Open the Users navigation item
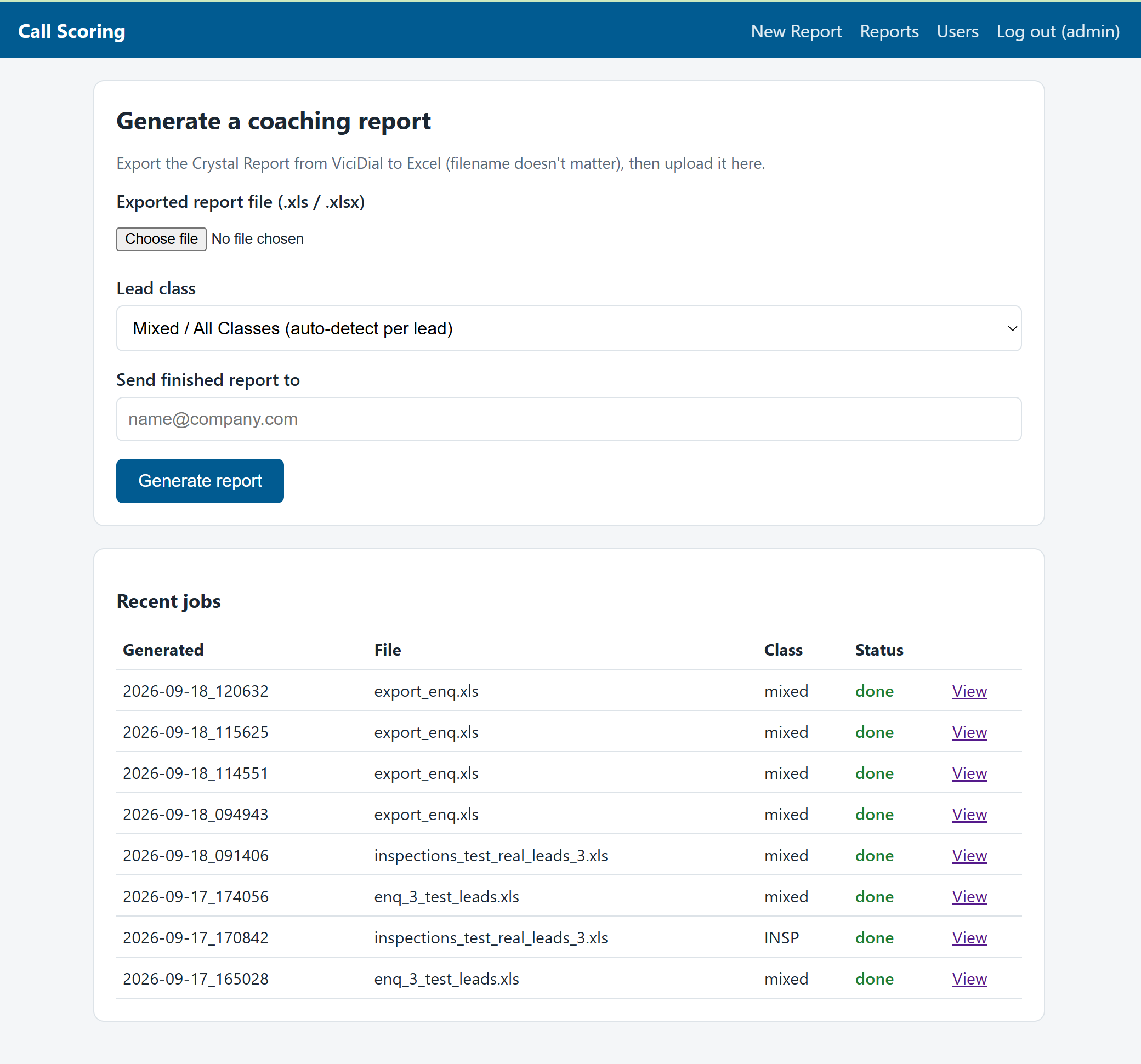This screenshot has height=1064, width=1141. [957, 31]
